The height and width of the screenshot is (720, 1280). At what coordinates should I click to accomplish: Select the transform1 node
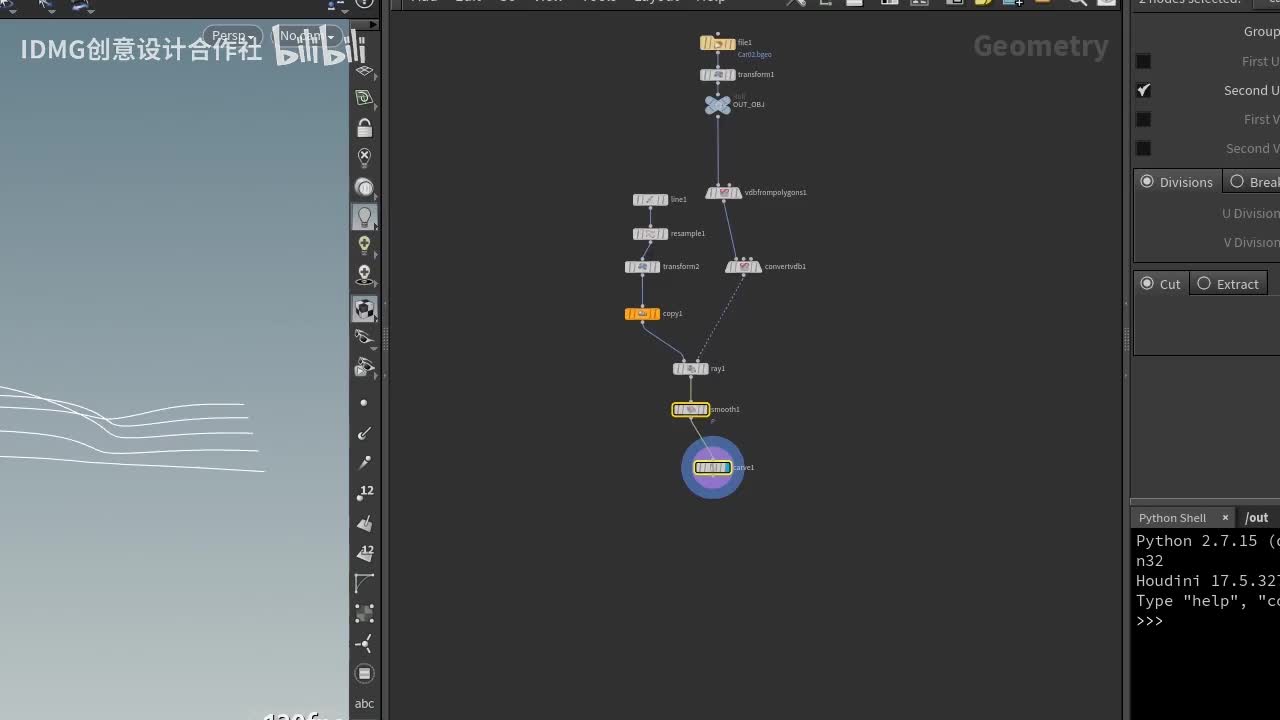(718, 75)
